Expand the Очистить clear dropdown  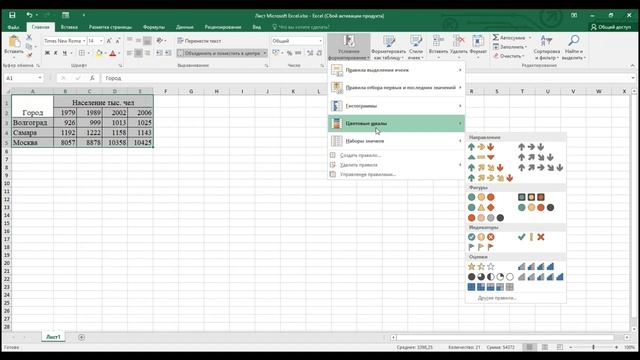click(523, 56)
